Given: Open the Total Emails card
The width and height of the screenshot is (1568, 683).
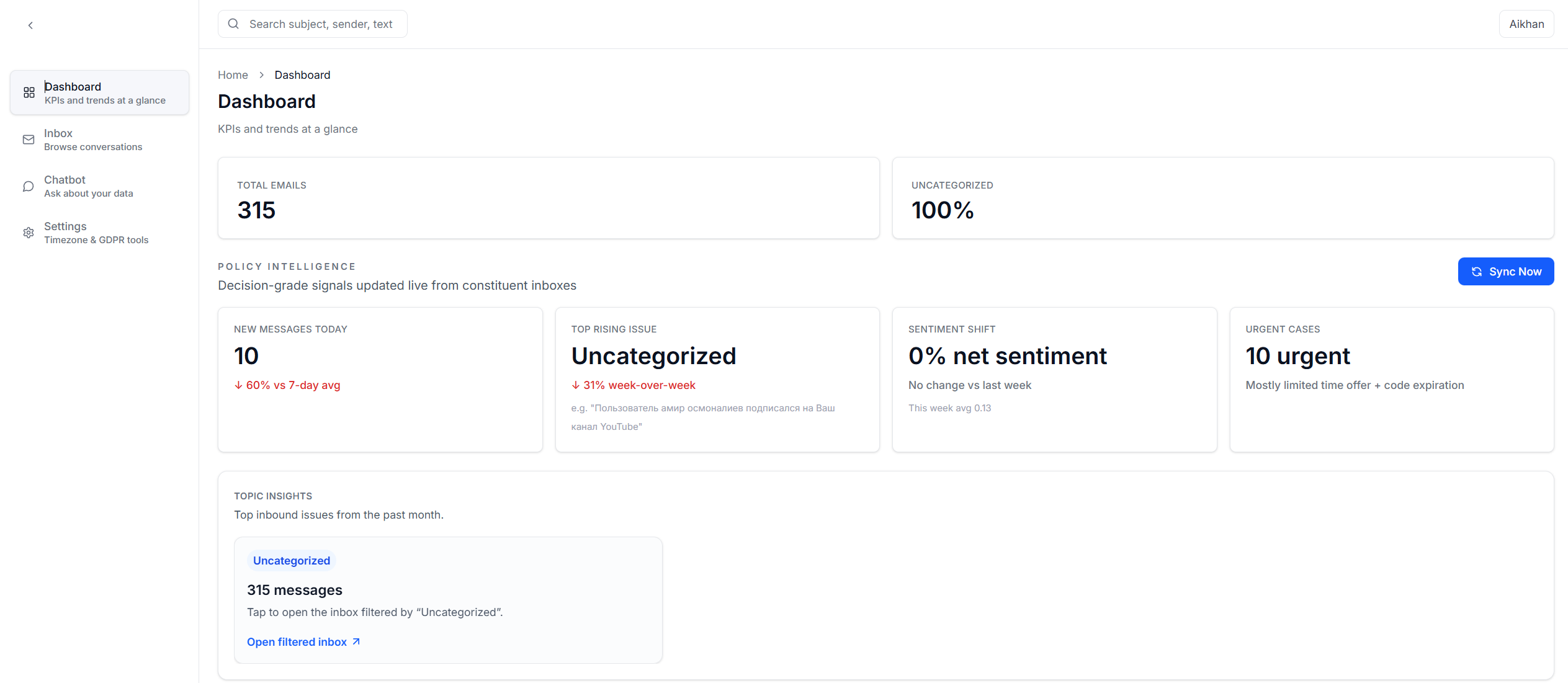Looking at the screenshot, I should [x=547, y=198].
